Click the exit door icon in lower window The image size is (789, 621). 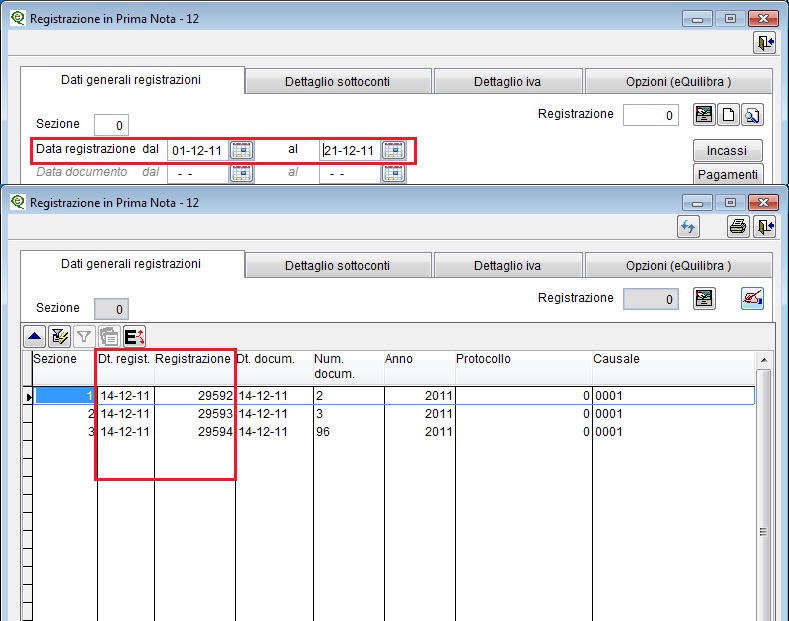[x=764, y=227]
